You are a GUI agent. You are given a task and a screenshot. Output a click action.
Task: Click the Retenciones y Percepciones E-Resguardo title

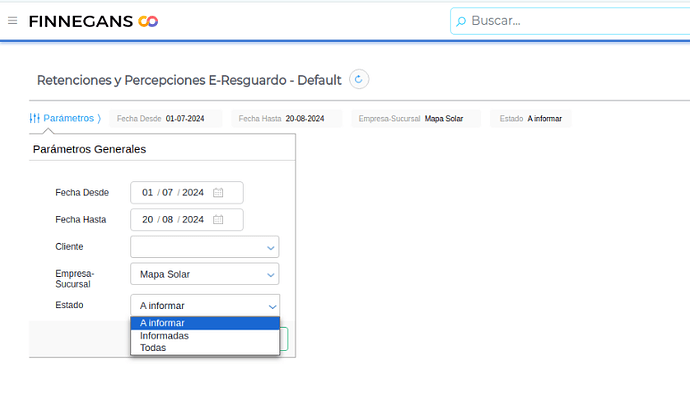189,80
